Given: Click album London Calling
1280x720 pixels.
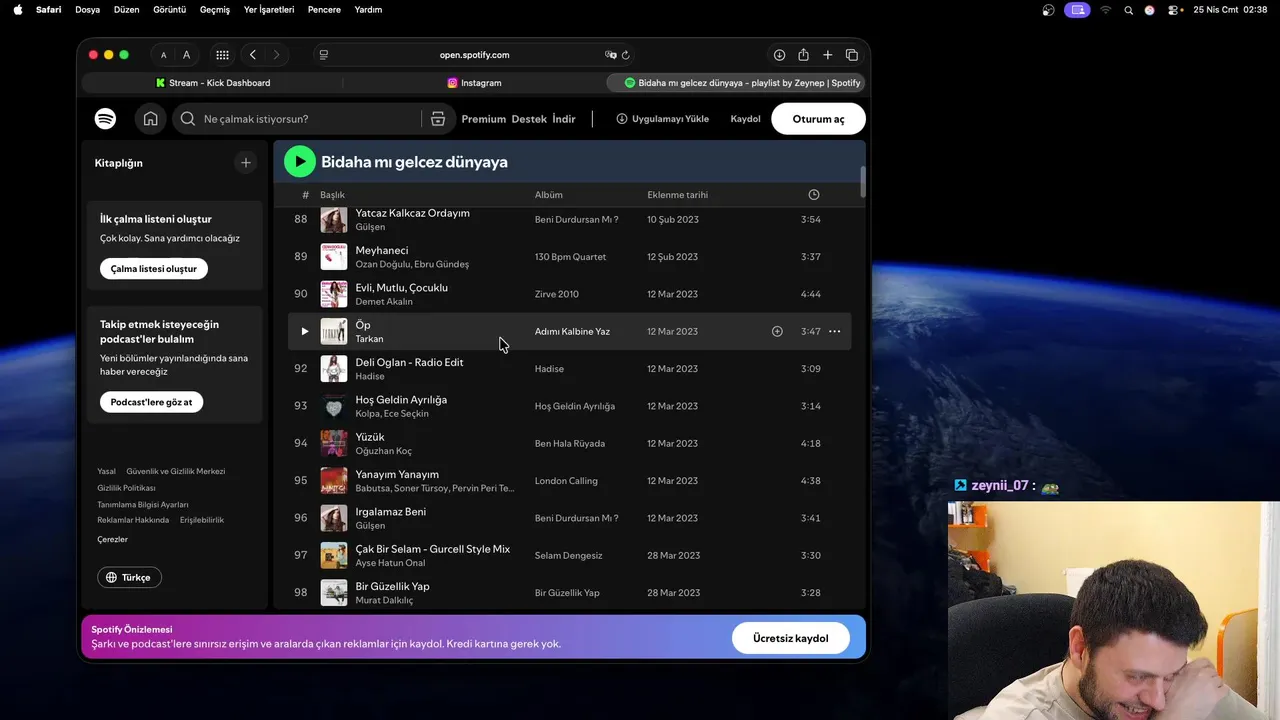Looking at the screenshot, I should click(566, 481).
